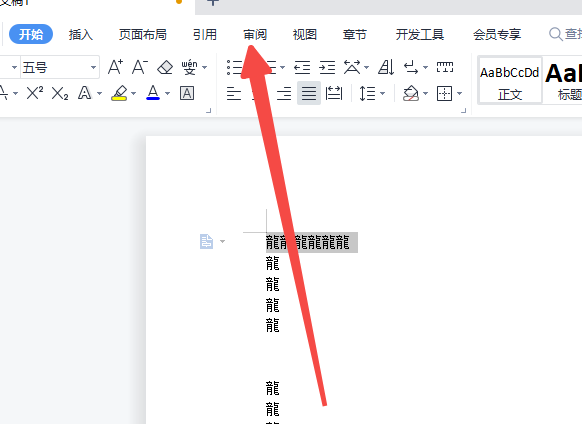Click the increase indent icon
The image size is (582, 424).
pyautogui.click(x=327, y=68)
